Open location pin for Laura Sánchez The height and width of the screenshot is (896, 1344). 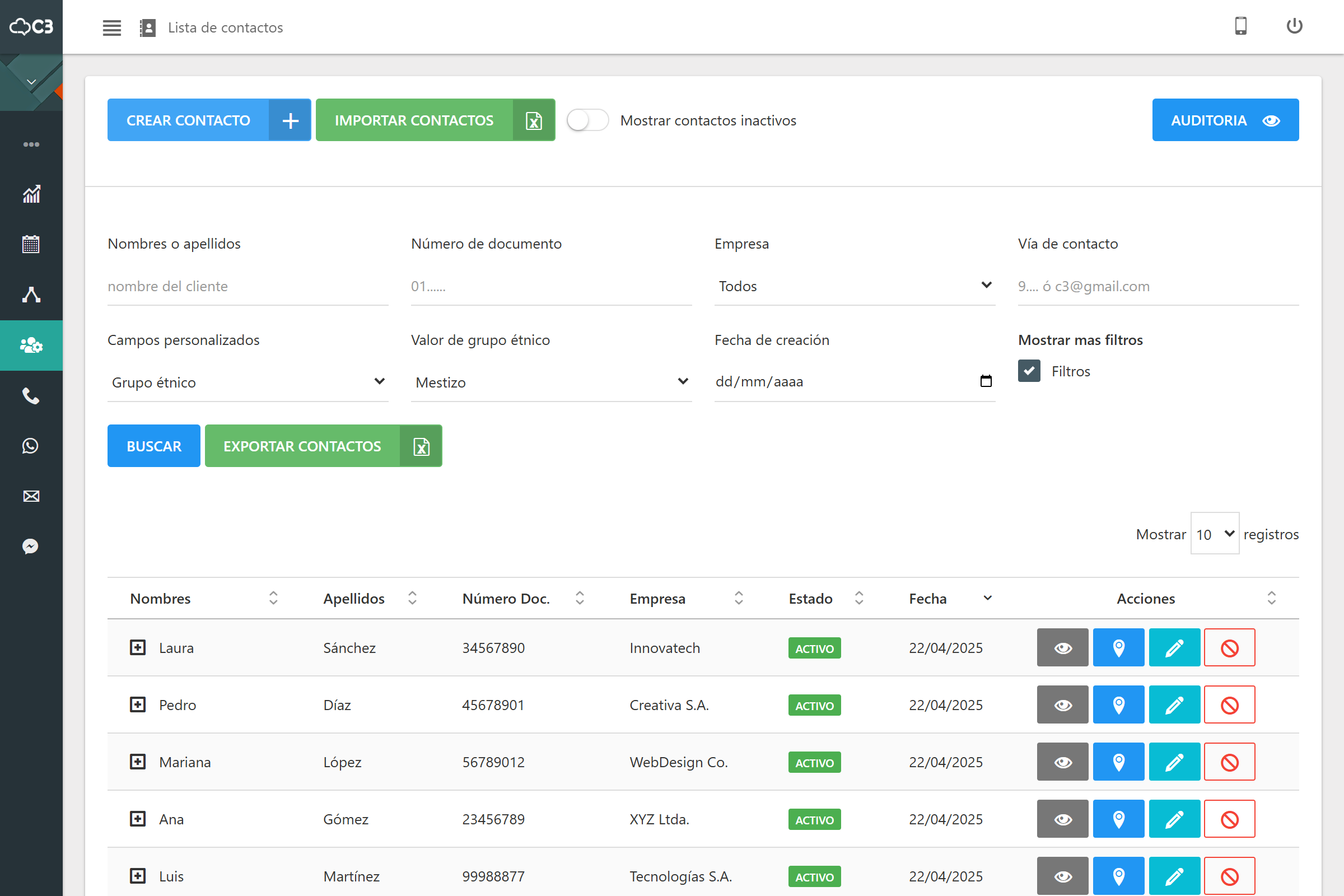pos(1118,647)
